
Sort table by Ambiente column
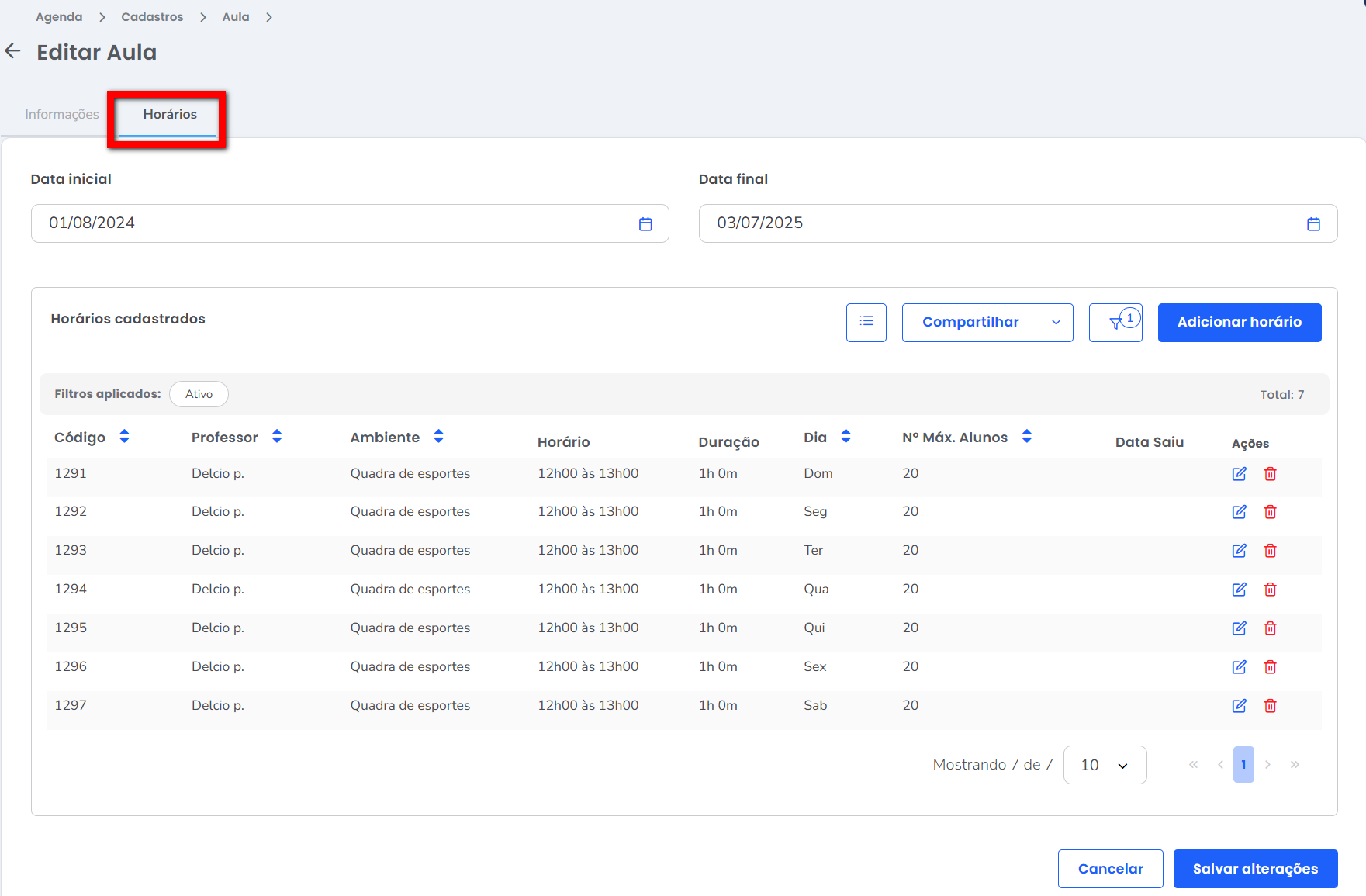(438, 437)
